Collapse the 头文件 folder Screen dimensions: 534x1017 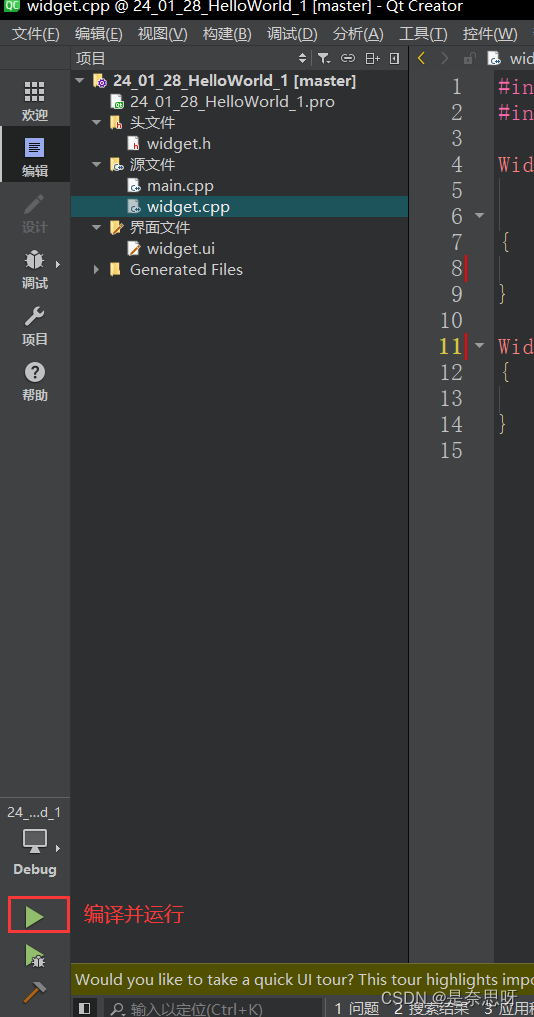(x=97, y=123)
